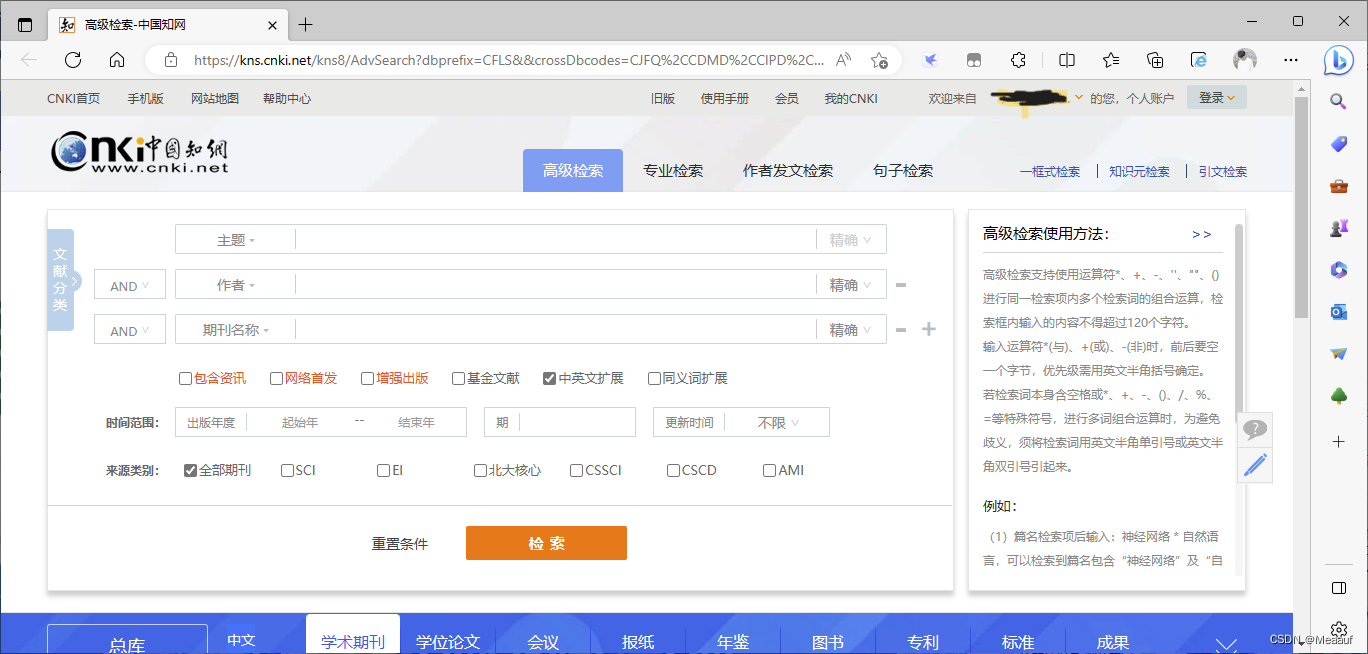Click 重置条件 to reset conditions
The height and width of the screenshot is (654, 1368).
[400, 544]
